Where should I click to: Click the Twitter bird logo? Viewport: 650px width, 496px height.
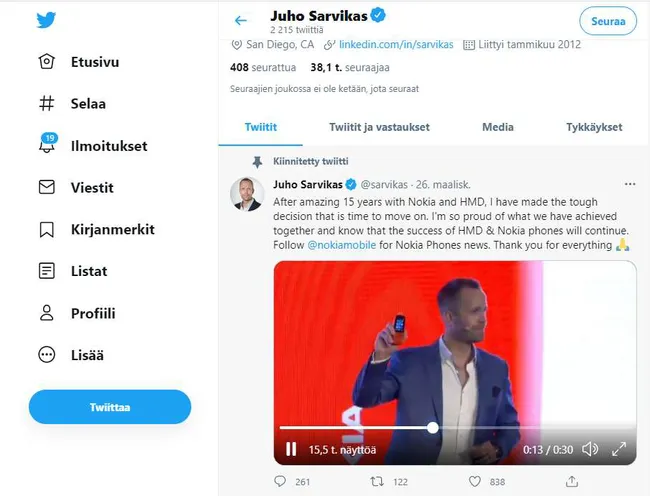(46, 20)
